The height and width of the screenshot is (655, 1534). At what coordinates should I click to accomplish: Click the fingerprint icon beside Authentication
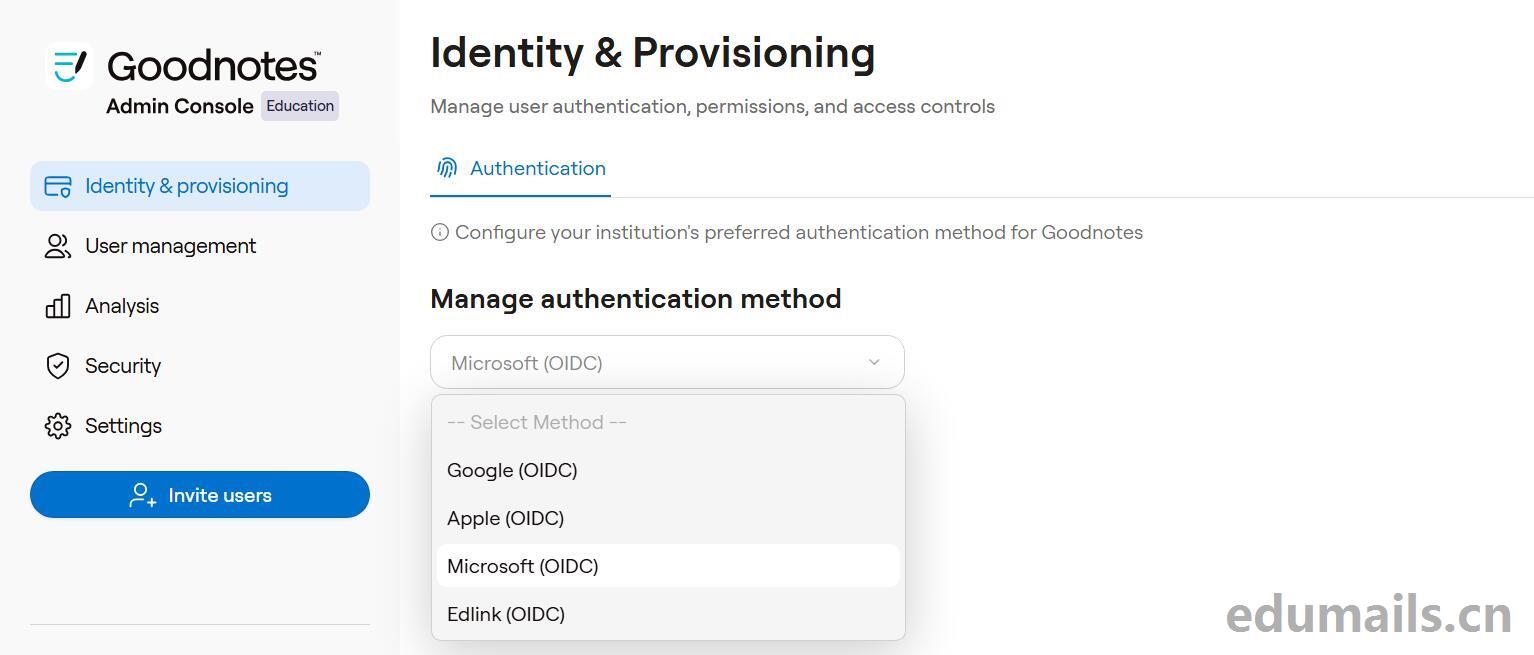coord(447,168)
